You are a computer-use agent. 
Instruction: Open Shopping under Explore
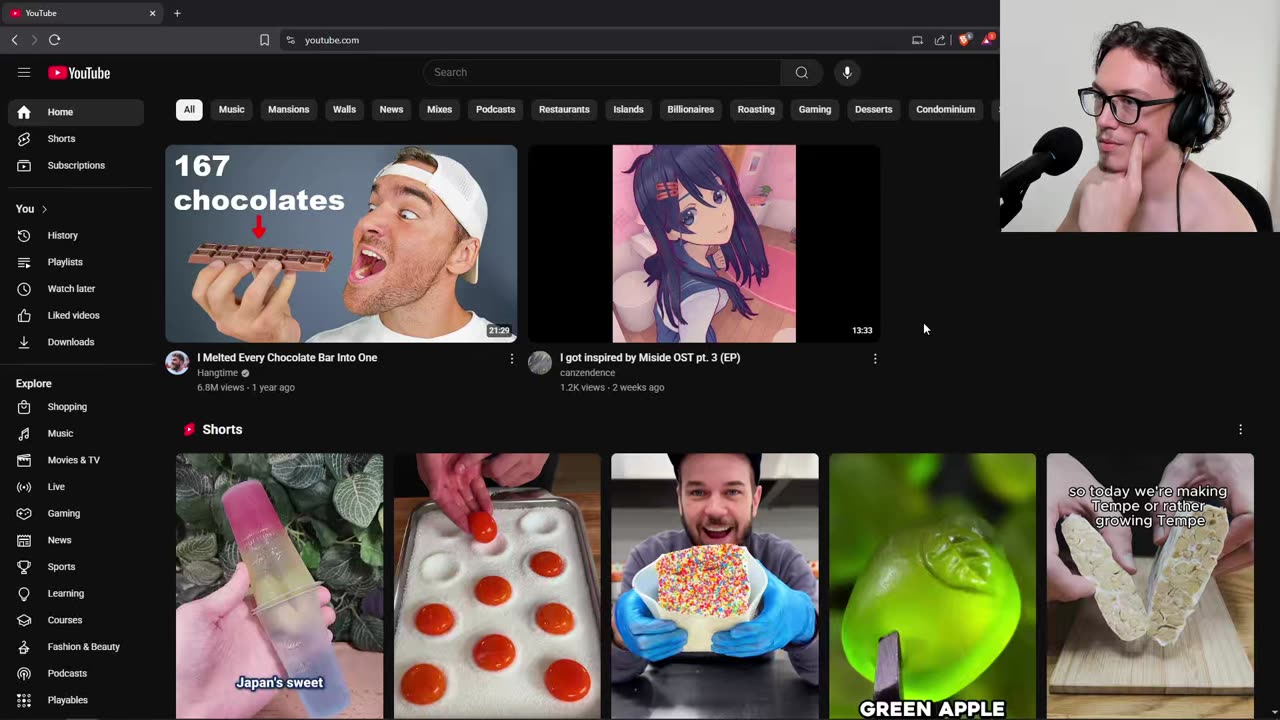pyautogui.click(x=76, y=407)
